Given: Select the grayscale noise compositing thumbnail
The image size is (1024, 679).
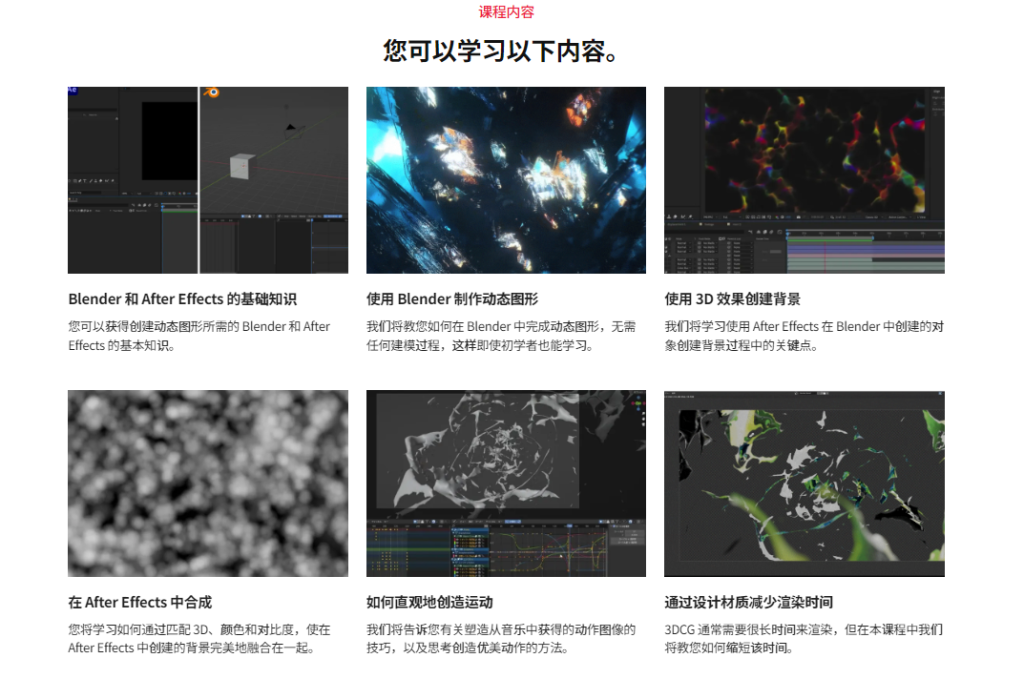Looking at the screenshot, I should click(208, 483).
